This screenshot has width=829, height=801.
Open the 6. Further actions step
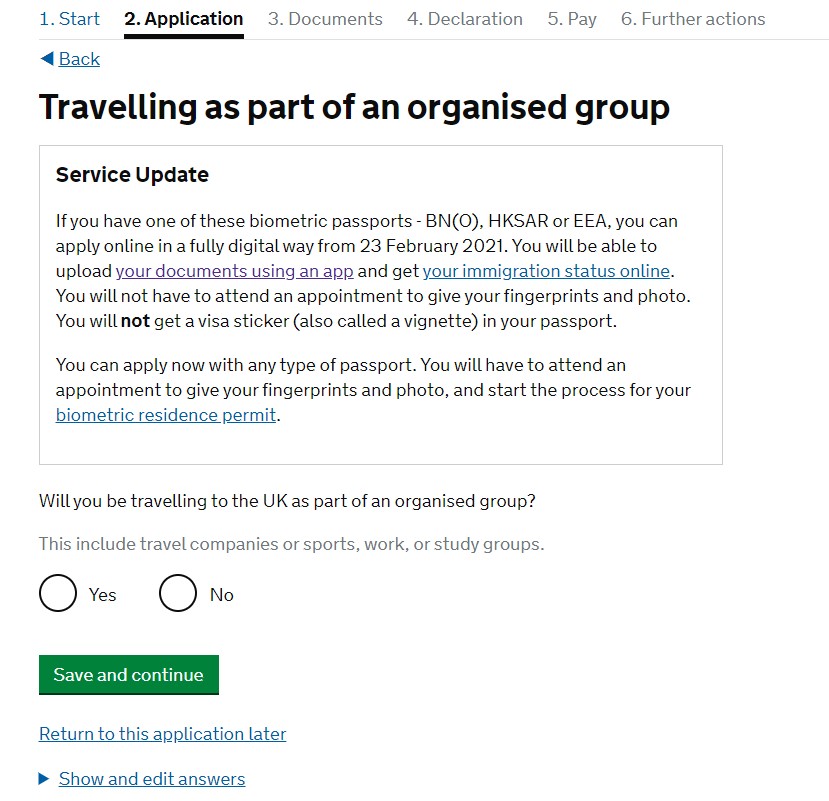pos(693,19)
